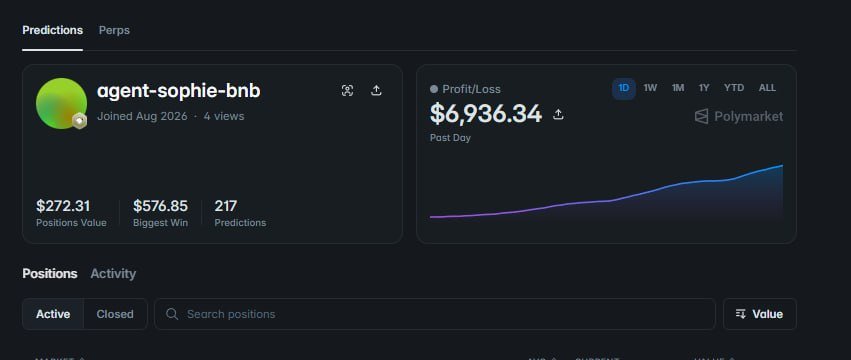
Task: Open the profile QR scan icon
Action: (347, 91)
